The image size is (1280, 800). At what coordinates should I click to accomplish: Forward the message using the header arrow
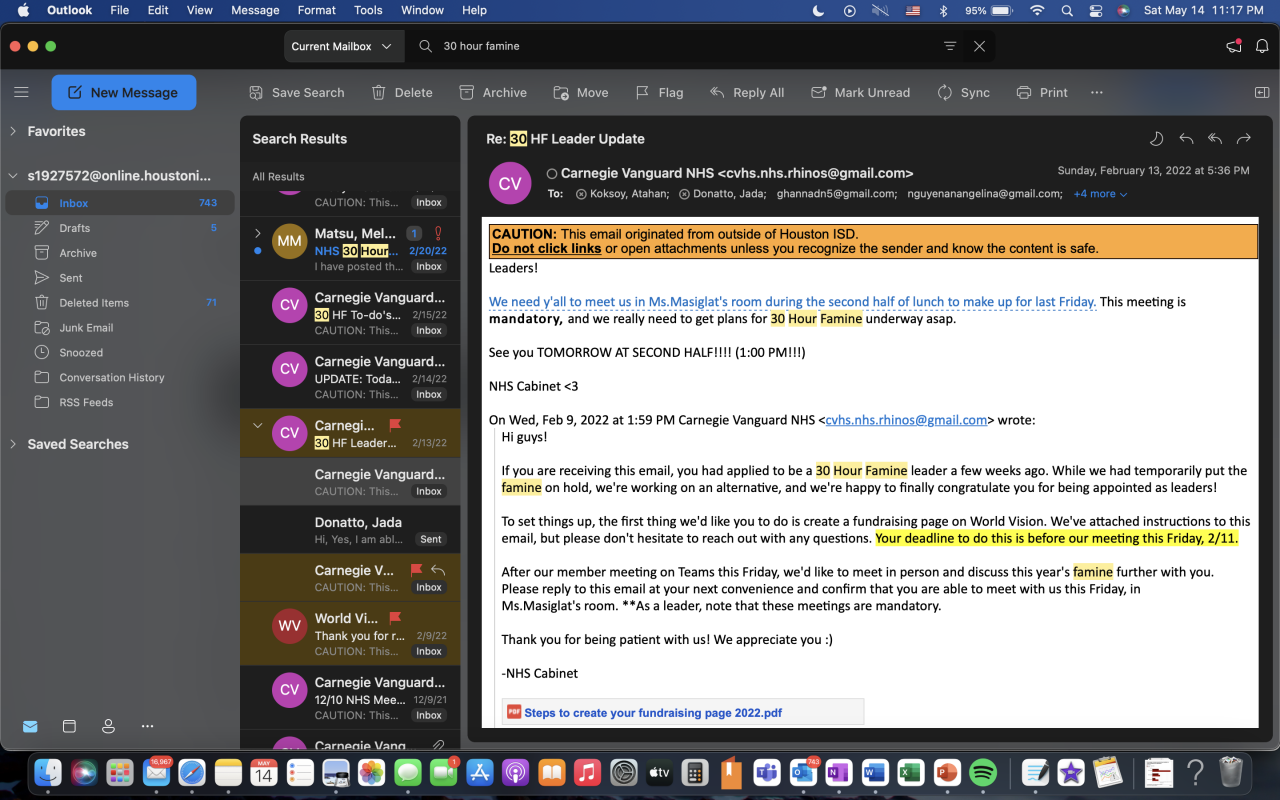[x=1244, y=139]
